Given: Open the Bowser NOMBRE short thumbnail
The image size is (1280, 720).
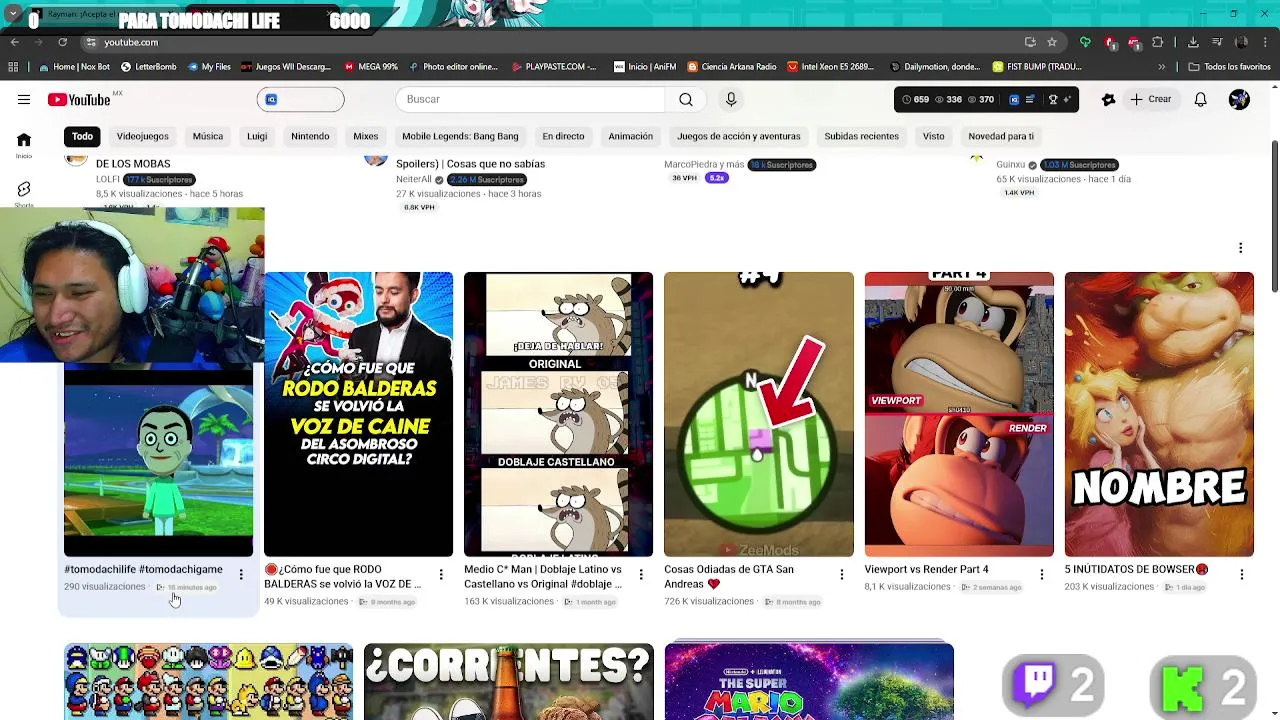Looking at the screenshot, I should coord(1159,414).
